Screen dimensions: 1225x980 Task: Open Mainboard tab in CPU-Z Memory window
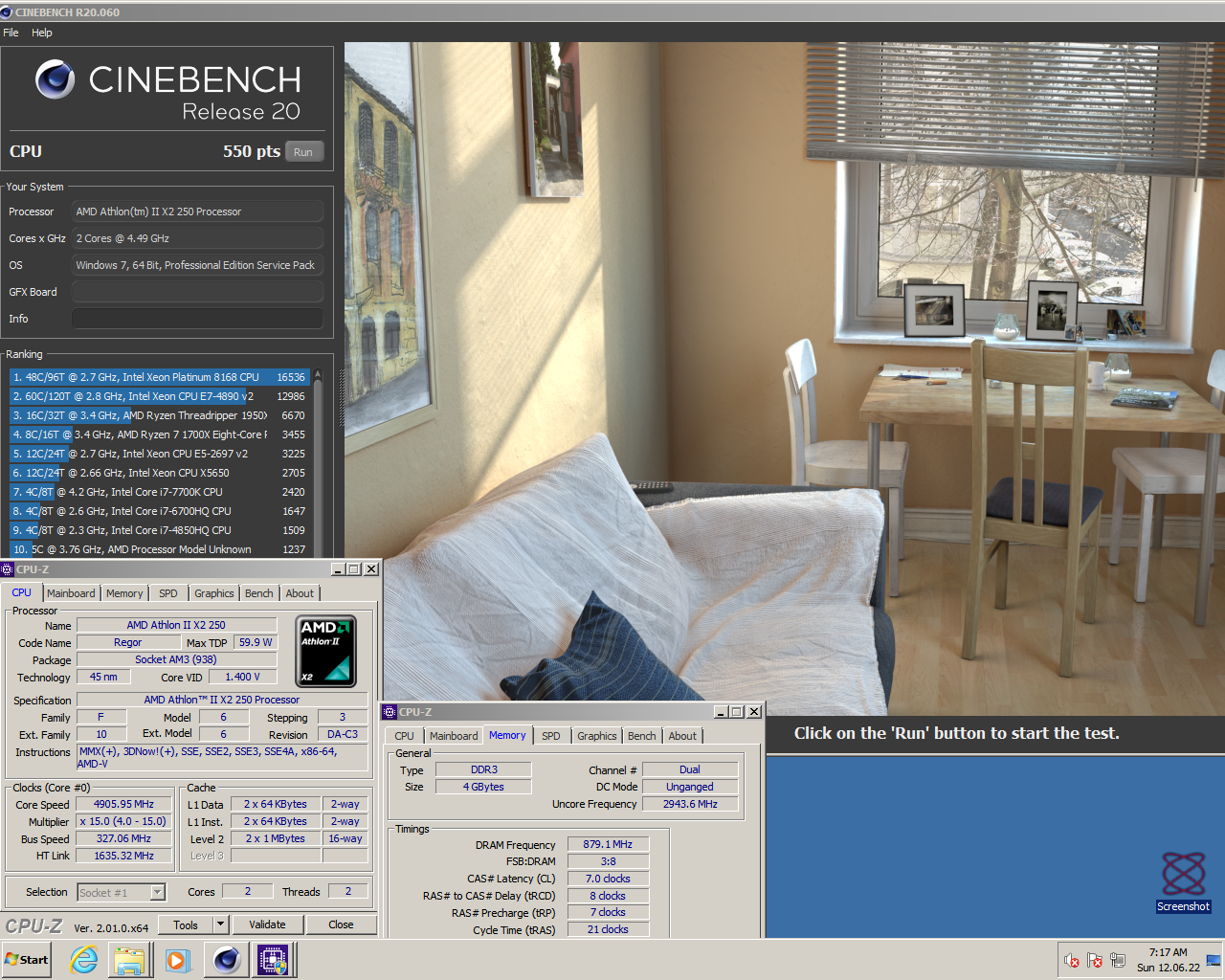[x=454, y=736]
